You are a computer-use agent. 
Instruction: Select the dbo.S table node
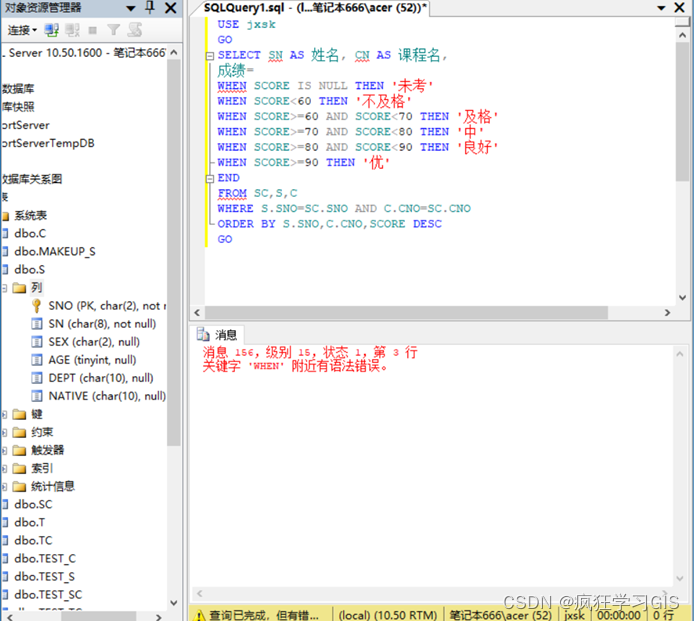pyautogui.click(x=29, y=270)
